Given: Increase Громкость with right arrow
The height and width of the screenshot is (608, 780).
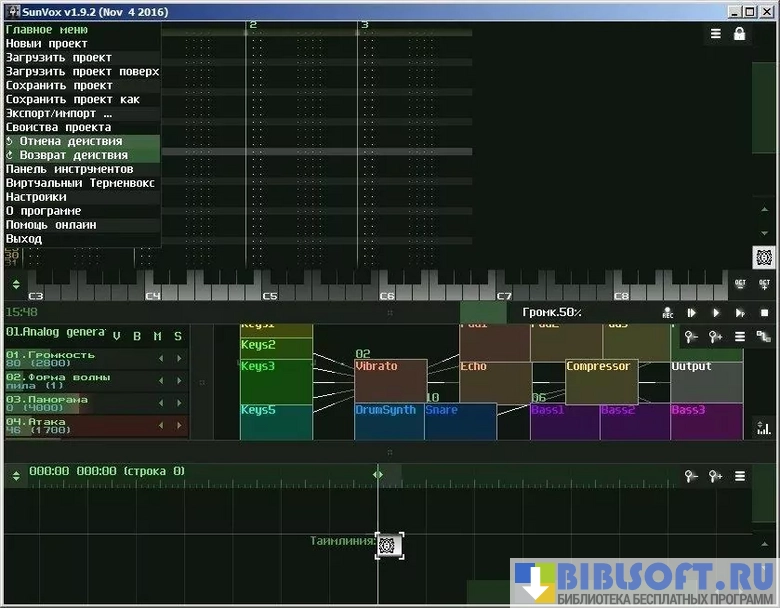Looking at the screenshot, I should coord(179,358).
